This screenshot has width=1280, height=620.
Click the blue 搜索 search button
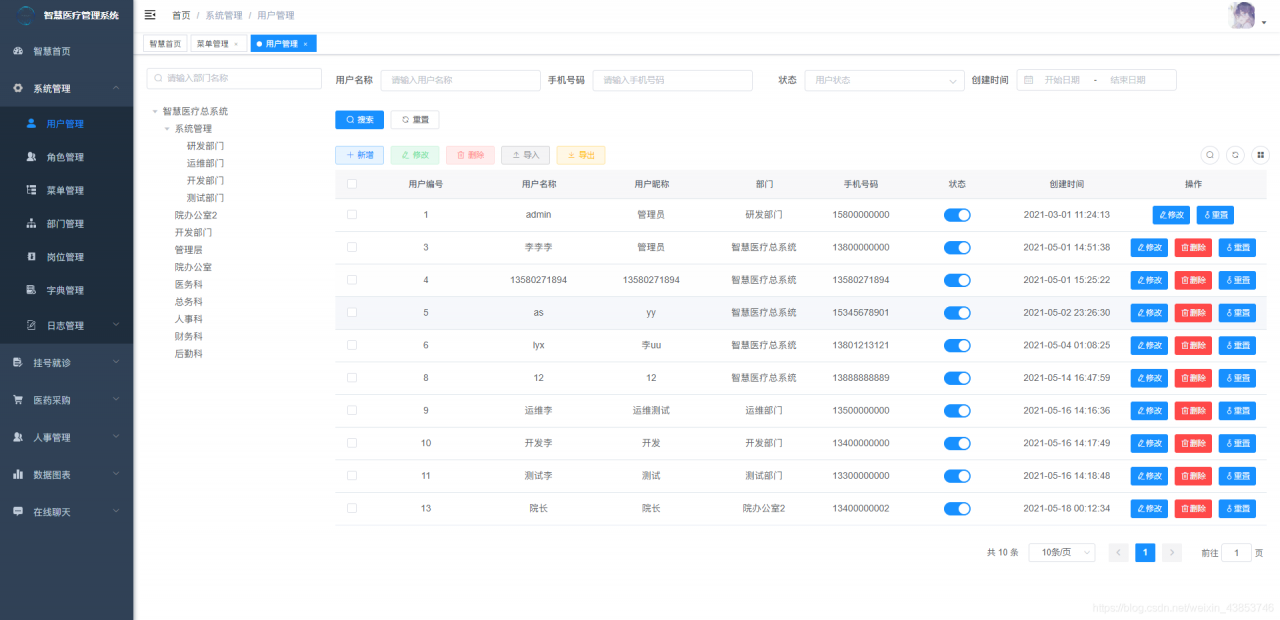pos(359,120)
